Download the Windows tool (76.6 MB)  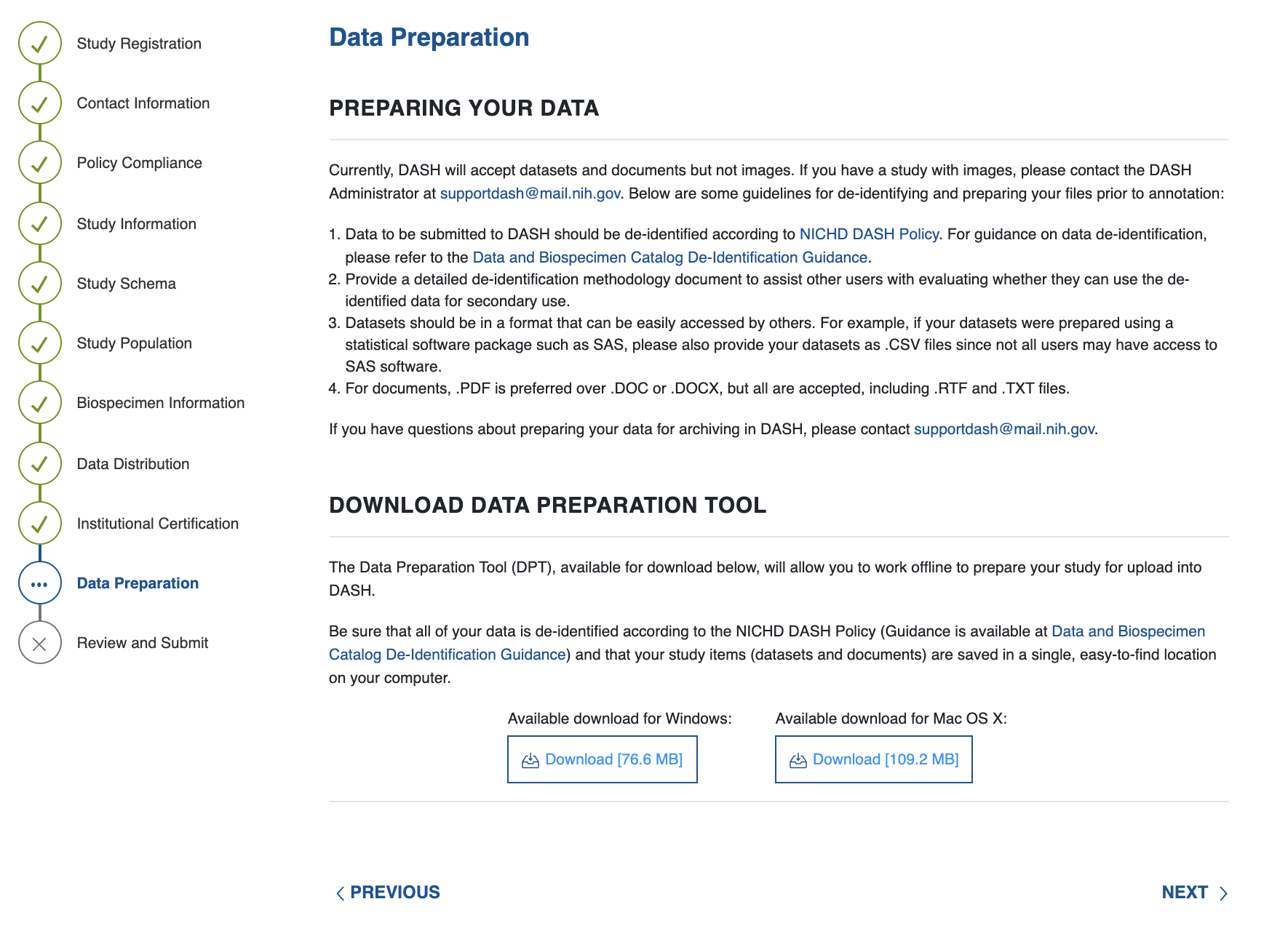[602, 759]
